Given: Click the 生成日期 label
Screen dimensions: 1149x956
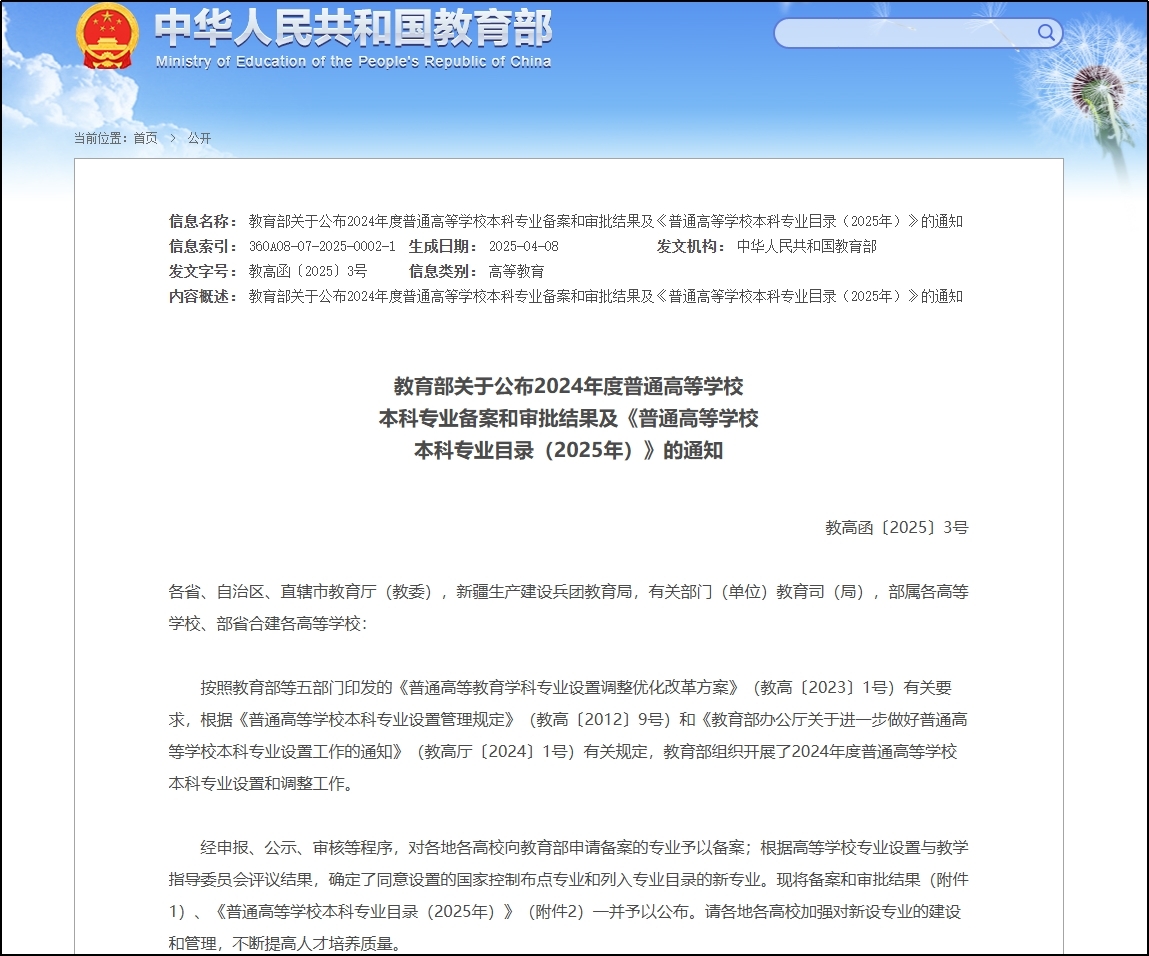Looking at the screenshot, I should coord(443,246).
